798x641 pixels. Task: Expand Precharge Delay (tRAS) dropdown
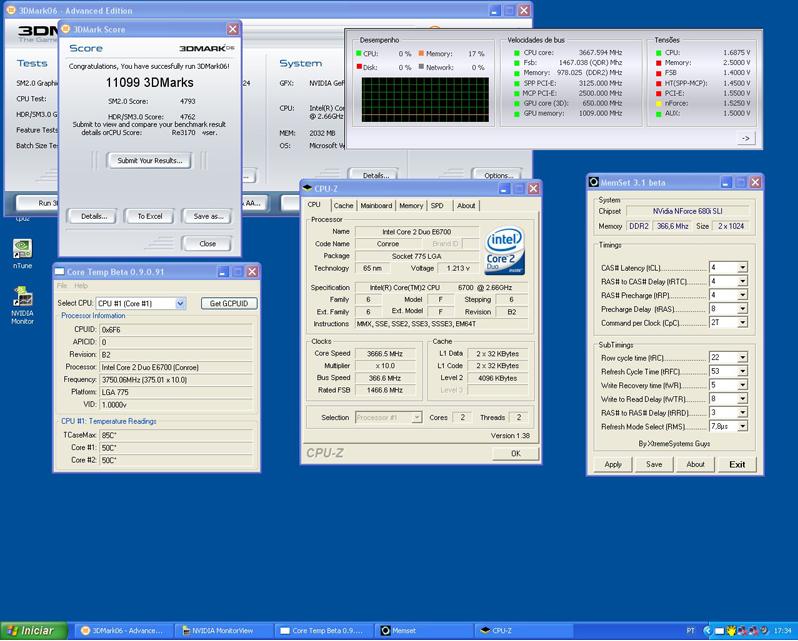(x=743, y=309)
